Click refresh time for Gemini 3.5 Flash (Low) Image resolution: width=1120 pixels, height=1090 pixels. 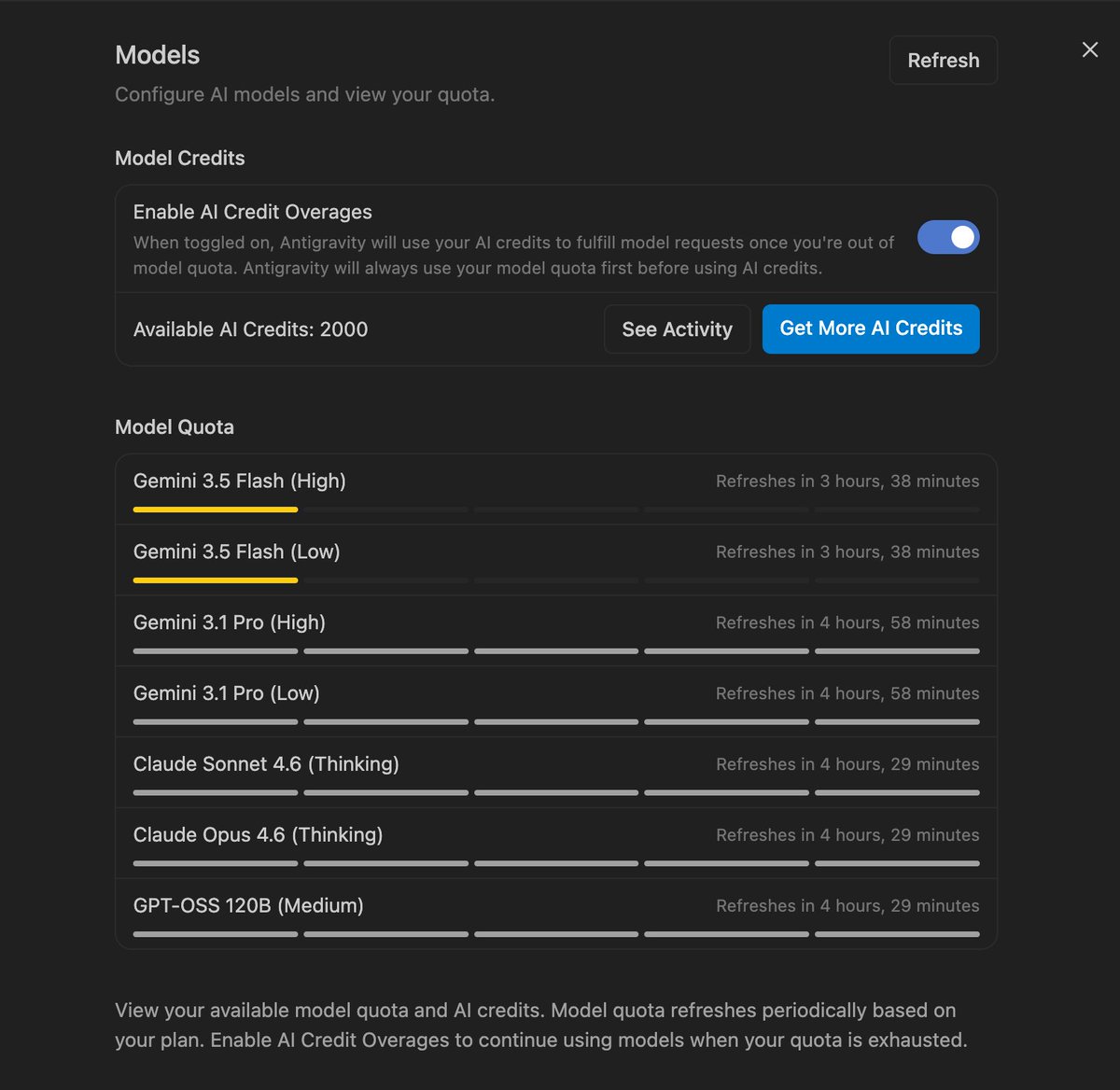[847, 552]
